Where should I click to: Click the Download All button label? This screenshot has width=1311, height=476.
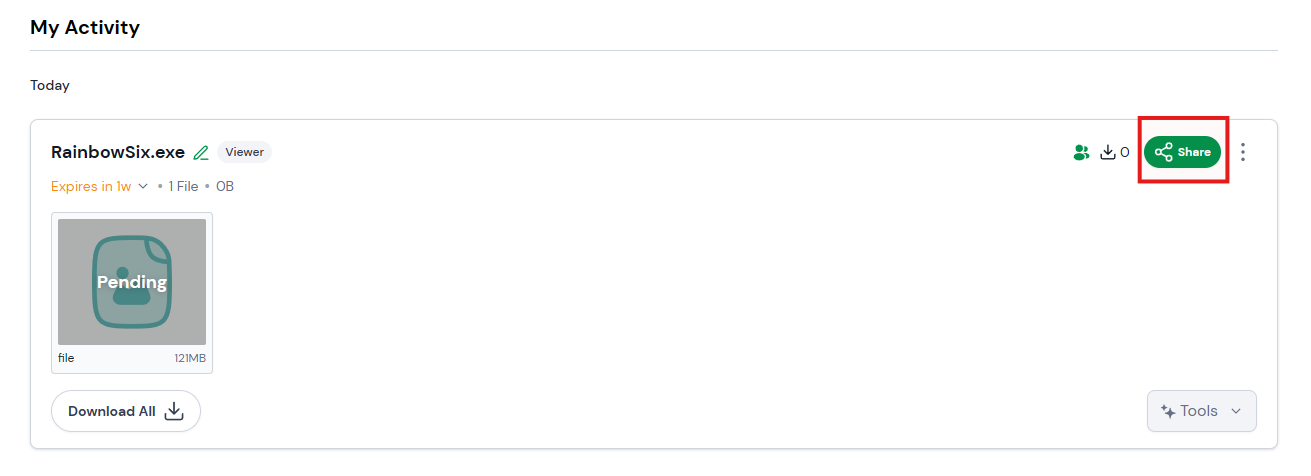[x=112, y=411]
